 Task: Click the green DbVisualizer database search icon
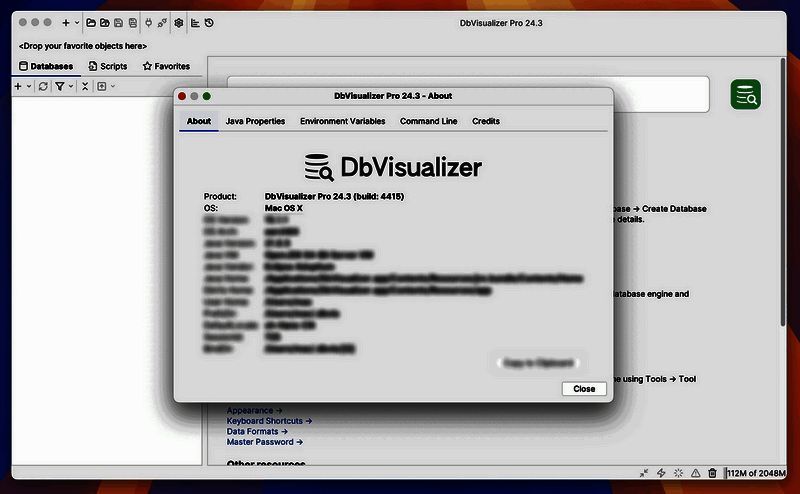pyautogui.click(x=745, y=94)
